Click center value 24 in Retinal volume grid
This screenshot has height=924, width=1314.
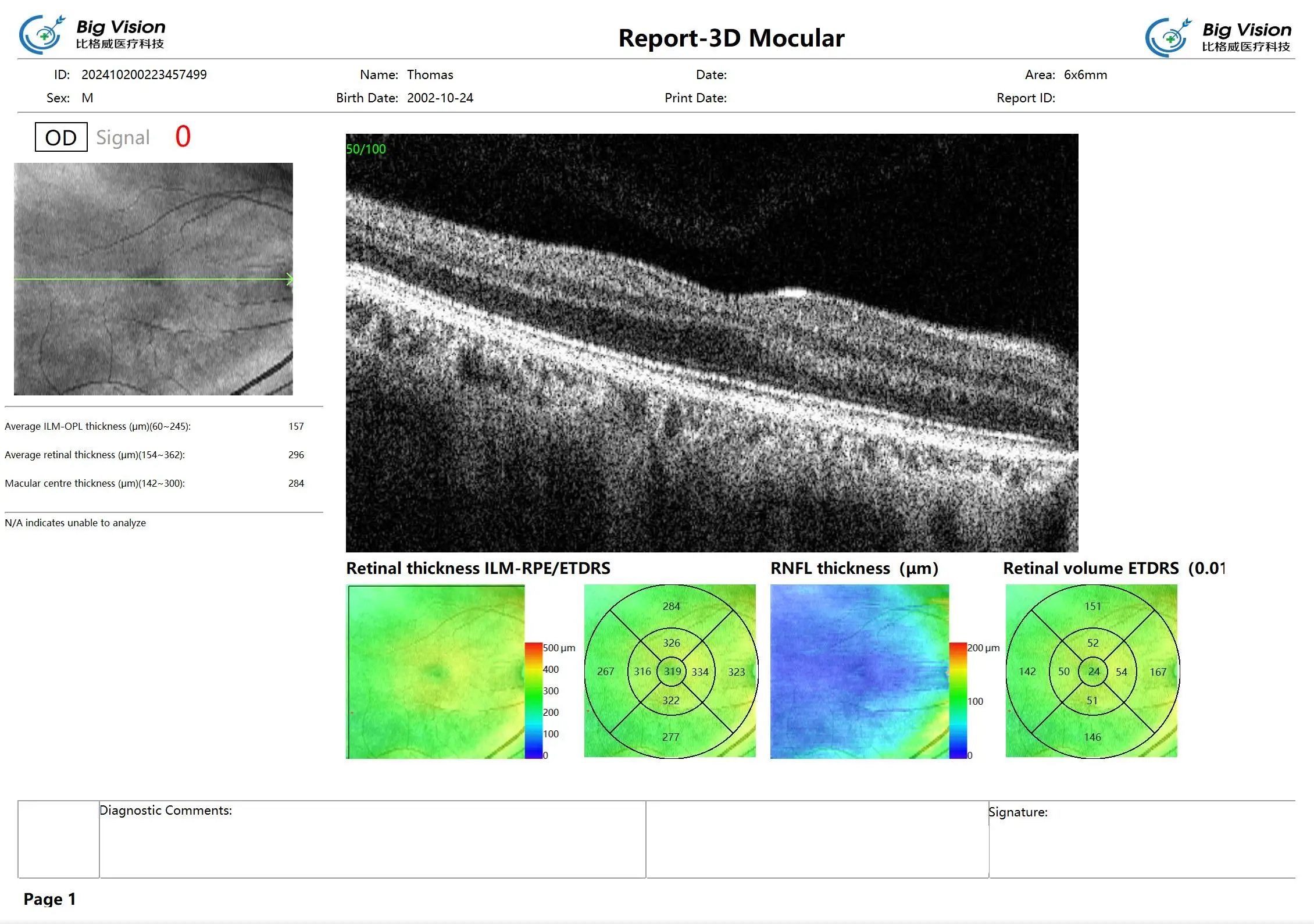(x=1093, y=672)
